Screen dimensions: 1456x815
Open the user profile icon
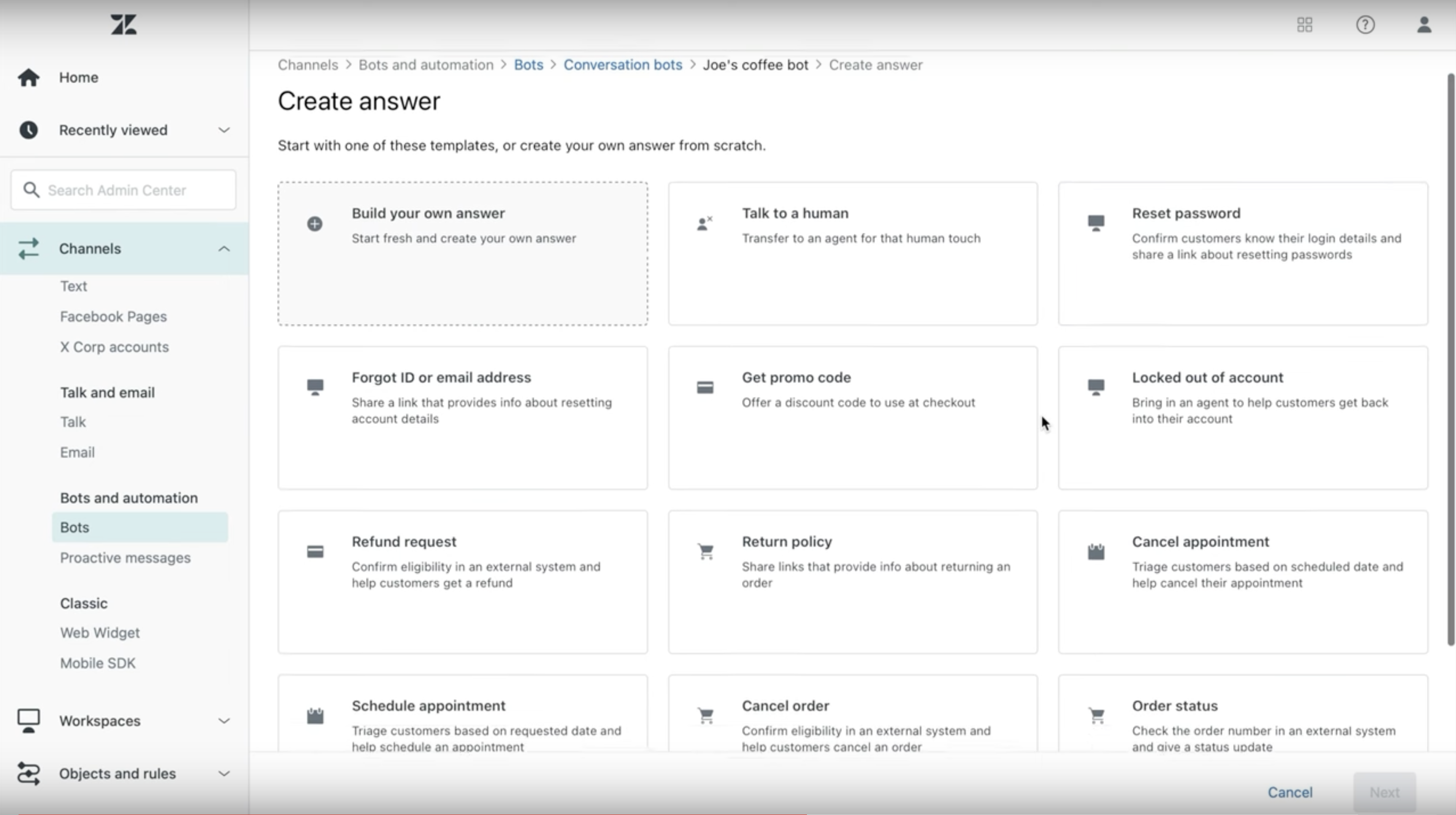click(1424, 25)
